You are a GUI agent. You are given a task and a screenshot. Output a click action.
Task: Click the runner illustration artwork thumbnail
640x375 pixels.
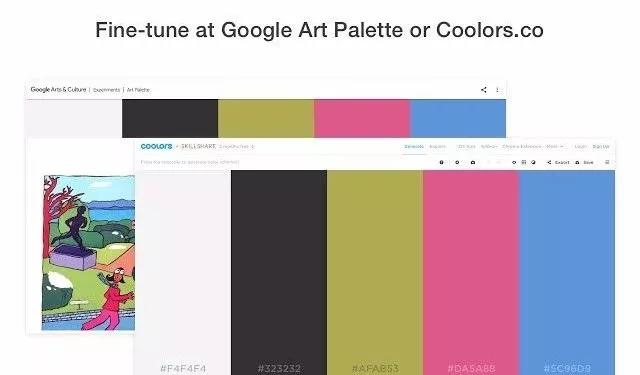(88, 253)
